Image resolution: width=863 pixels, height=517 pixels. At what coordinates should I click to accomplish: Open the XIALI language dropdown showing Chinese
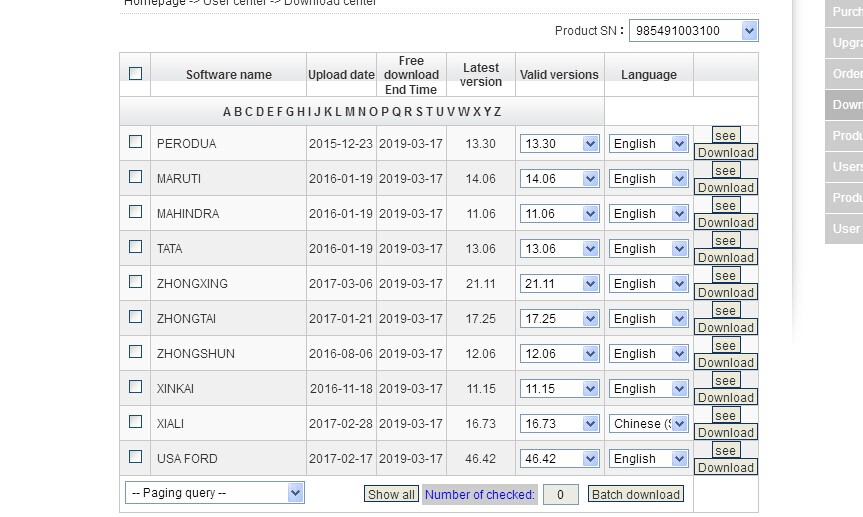(x=648, y=423)
